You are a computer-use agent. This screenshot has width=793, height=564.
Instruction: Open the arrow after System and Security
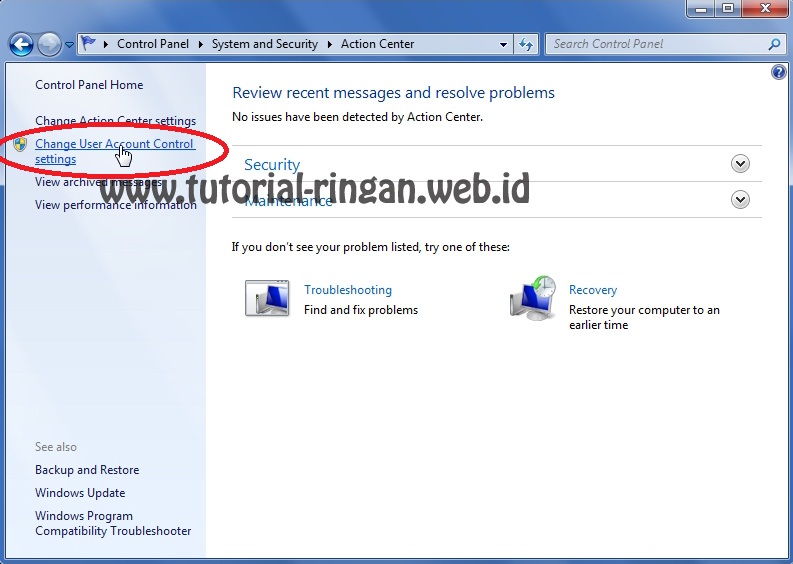coord(330,45)
